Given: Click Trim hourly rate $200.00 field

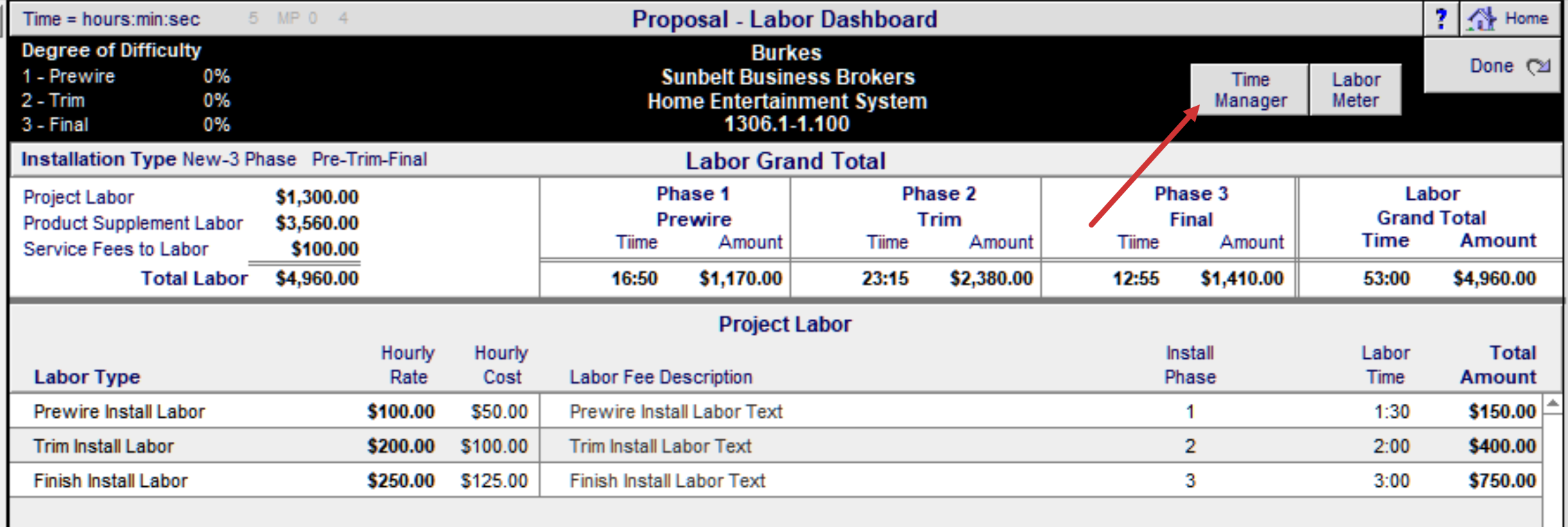Looking at the screenshot, I should 400,446.
